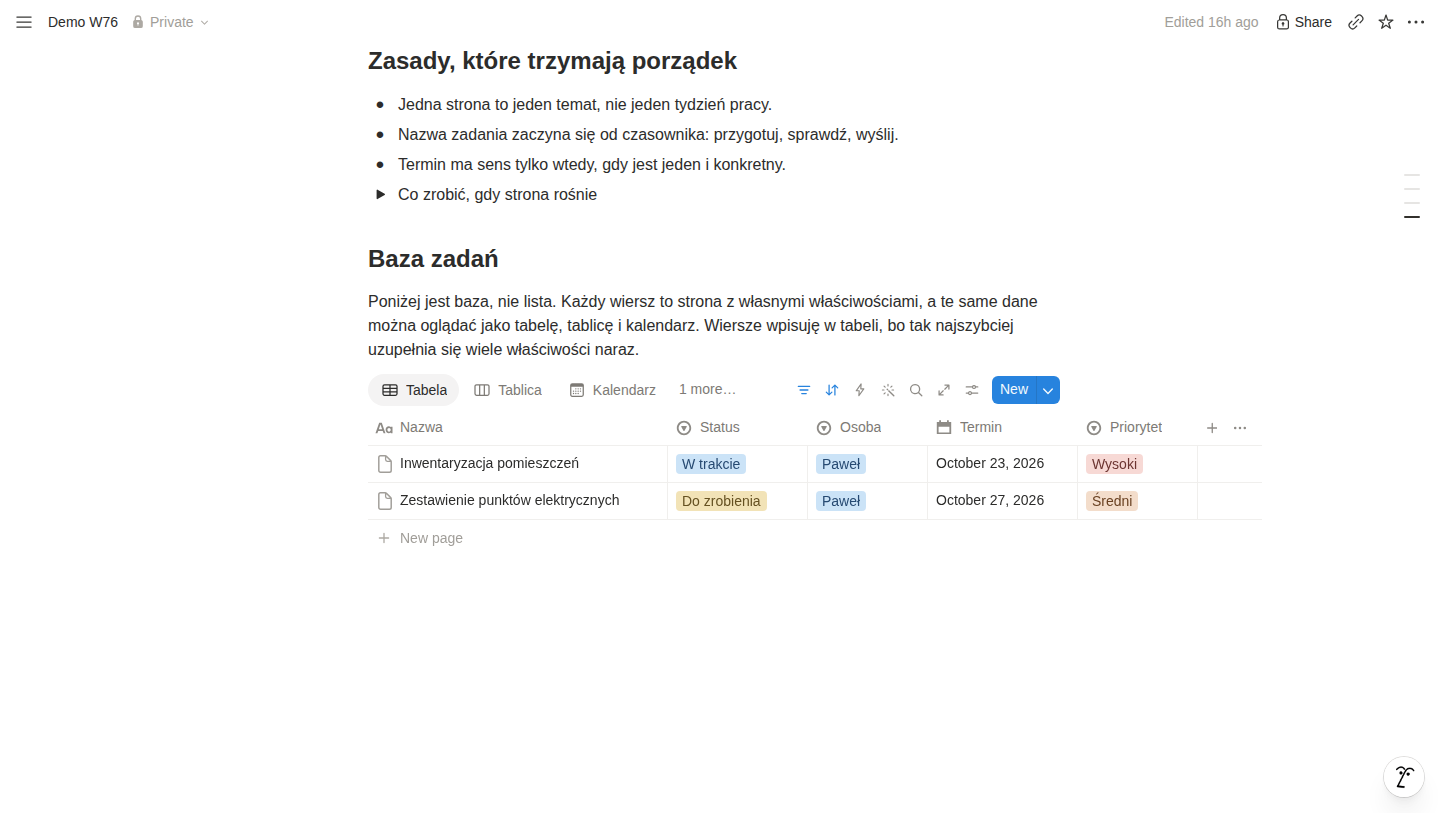Open the Priorytet column header menu
1440x813 pixels.
1138,428
